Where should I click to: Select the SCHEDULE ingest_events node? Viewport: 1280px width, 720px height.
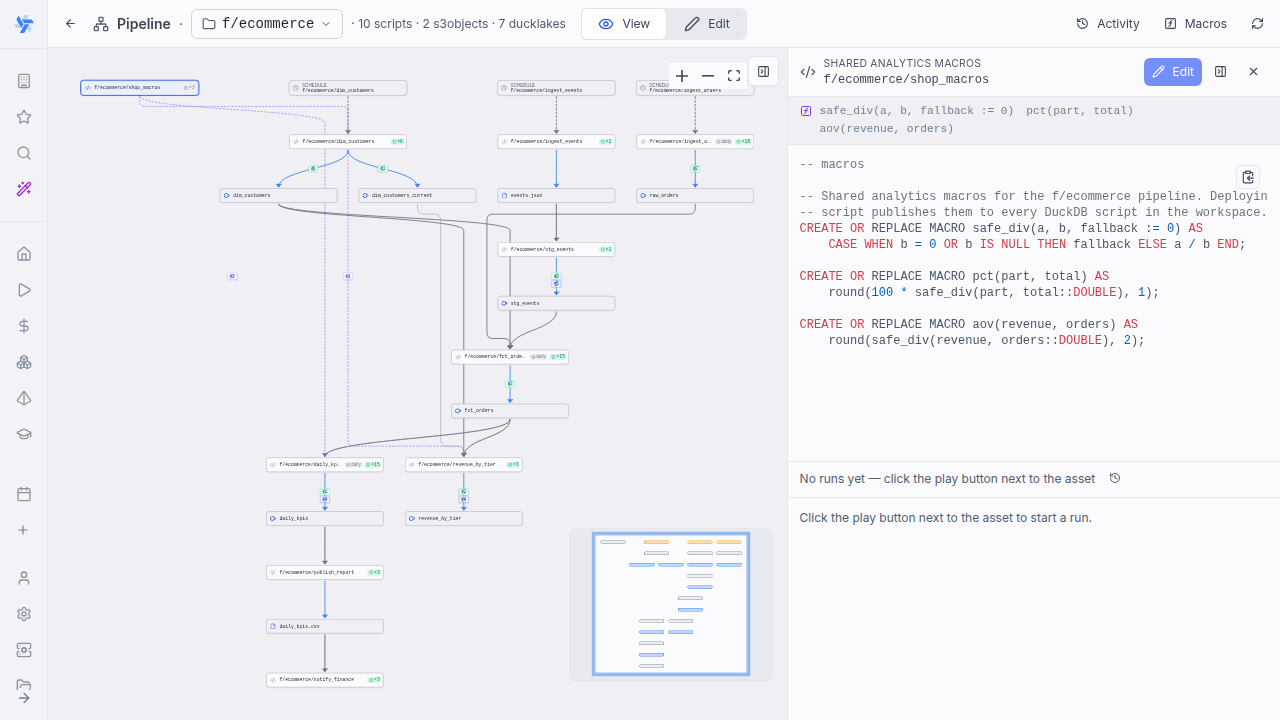pyautogui.click(x=556, y=88)
